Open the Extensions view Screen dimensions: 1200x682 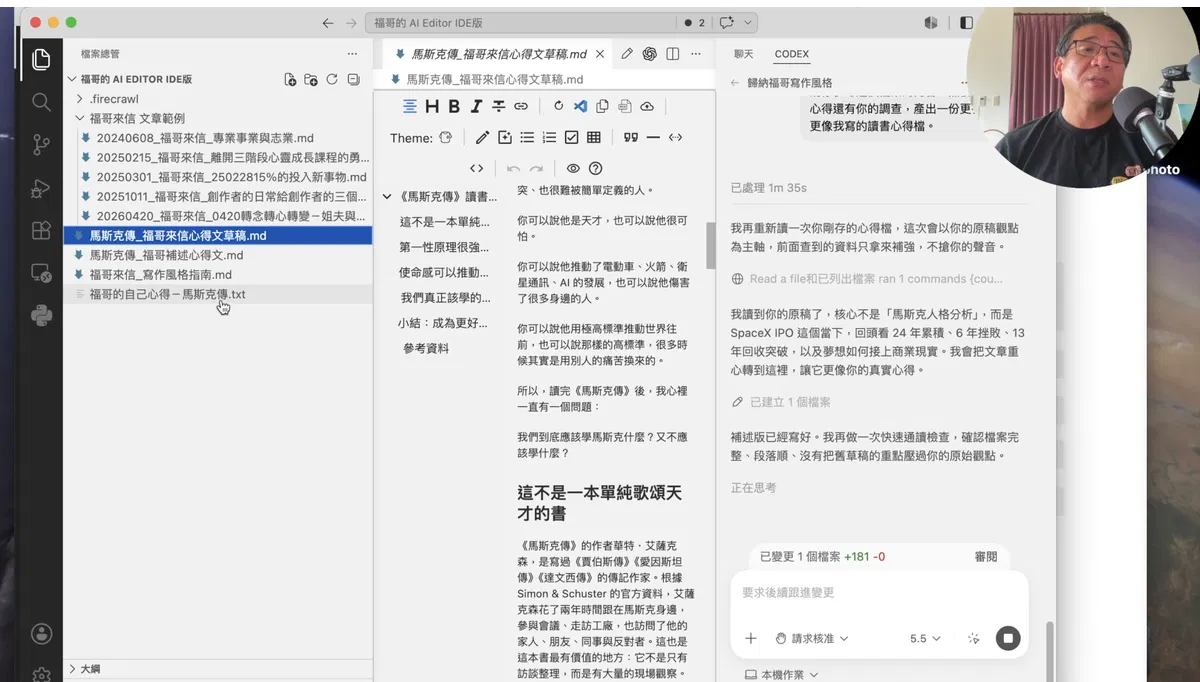click(x=41, y=230)
